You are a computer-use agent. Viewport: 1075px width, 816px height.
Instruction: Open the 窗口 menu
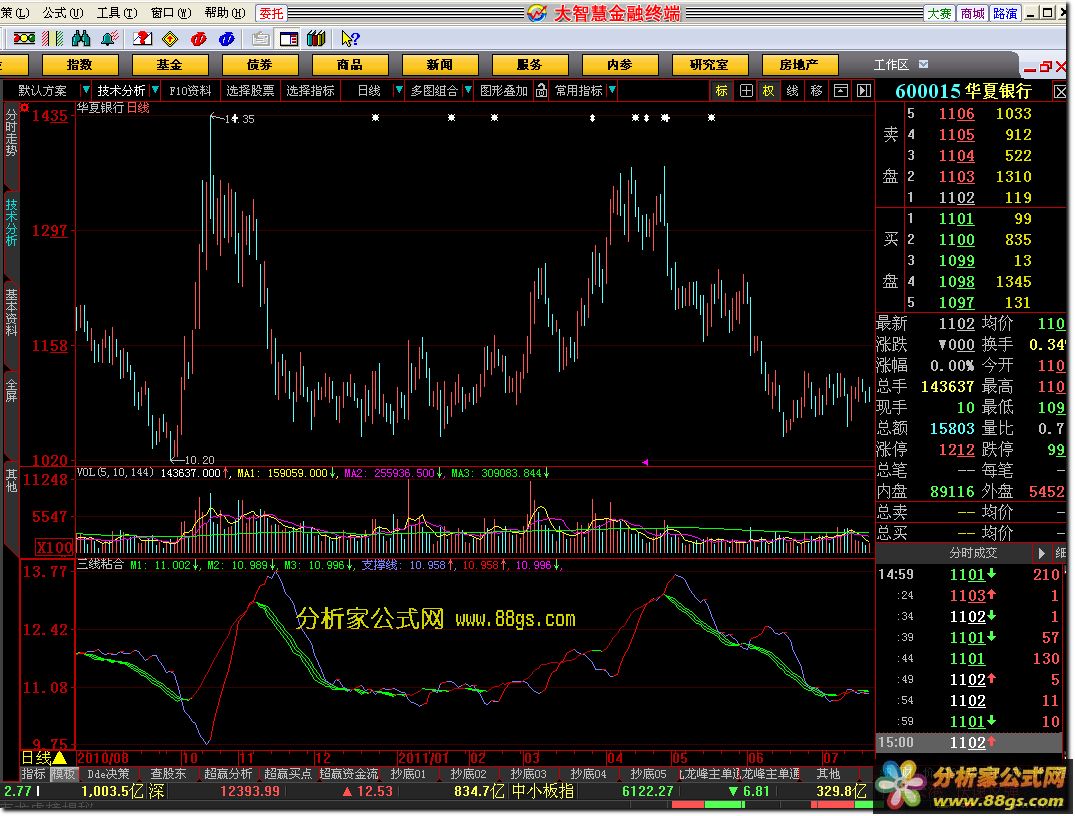coord(171,13)
